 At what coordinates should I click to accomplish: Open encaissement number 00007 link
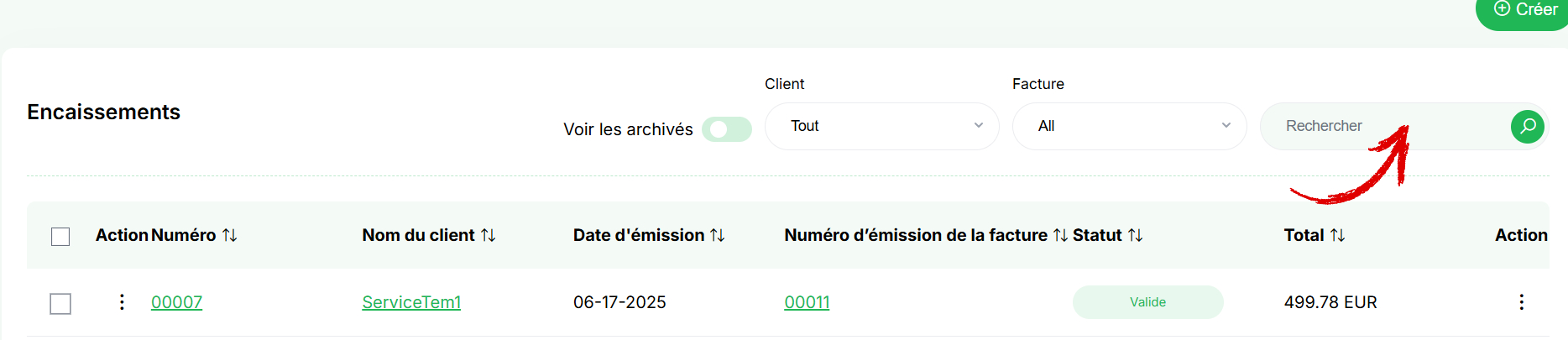coord(176,302)
